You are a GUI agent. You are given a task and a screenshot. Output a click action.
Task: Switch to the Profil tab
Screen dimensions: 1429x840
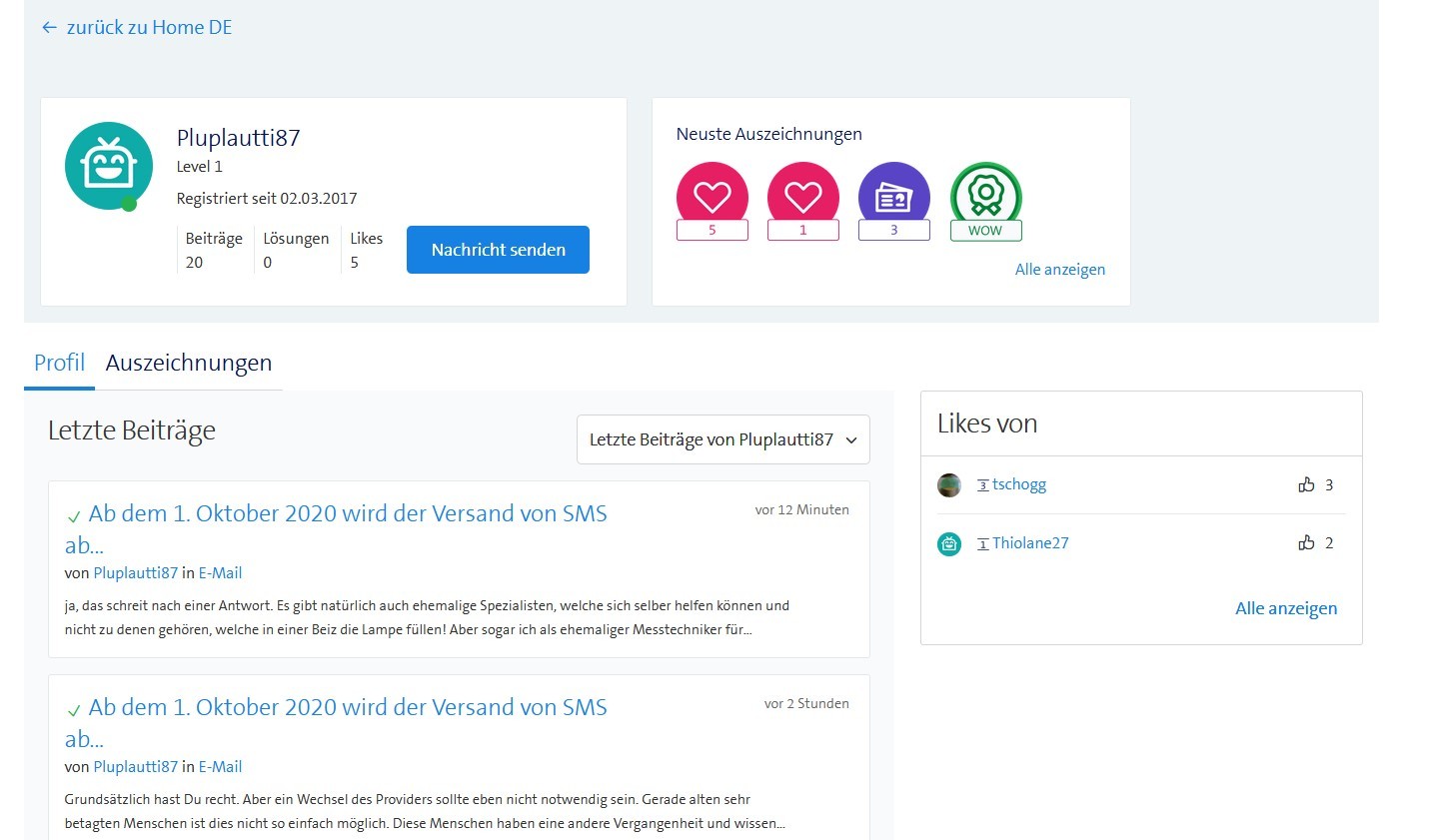(59, 363)
